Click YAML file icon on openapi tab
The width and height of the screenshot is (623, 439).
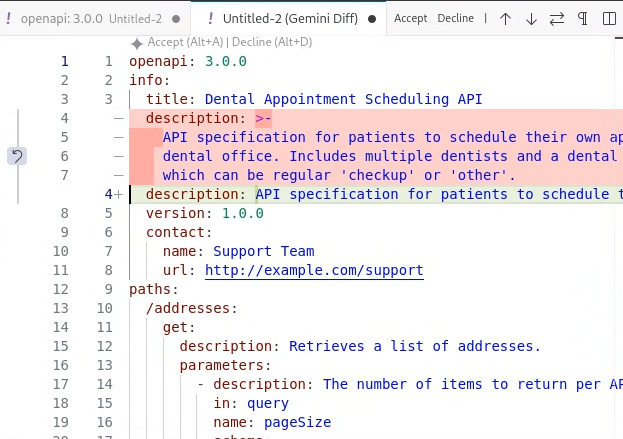click(x=8, y=19)
